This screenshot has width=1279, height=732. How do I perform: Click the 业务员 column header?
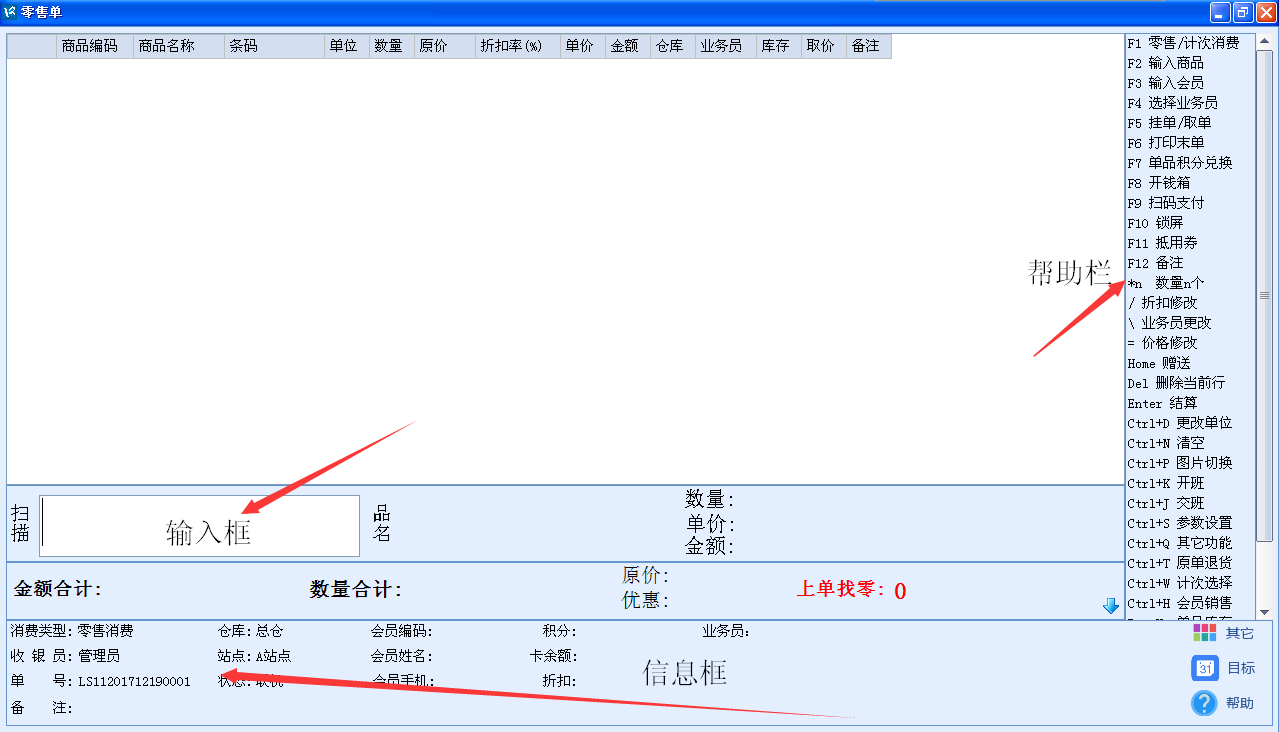click(725, 46)
